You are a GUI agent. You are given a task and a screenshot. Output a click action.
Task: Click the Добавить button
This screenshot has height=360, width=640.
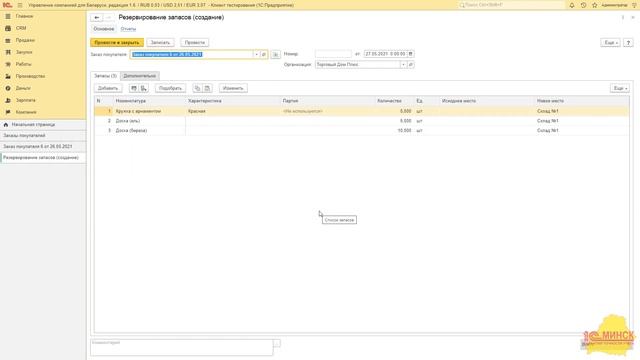coord(108,88)
